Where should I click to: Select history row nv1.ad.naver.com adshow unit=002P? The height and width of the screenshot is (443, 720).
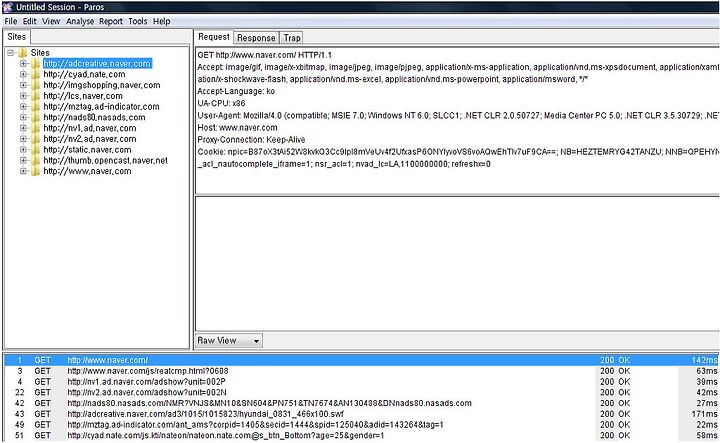361,382
